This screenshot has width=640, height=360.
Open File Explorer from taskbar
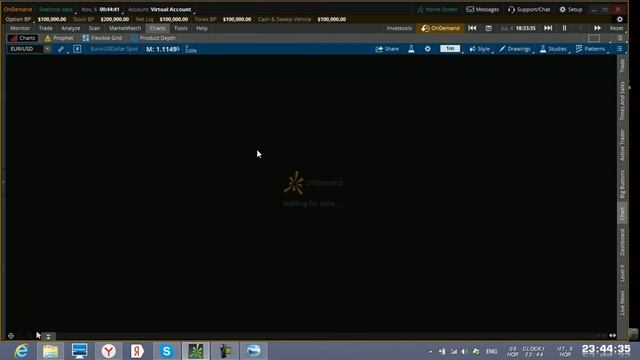pyautogui.click(x=50, y=351)
